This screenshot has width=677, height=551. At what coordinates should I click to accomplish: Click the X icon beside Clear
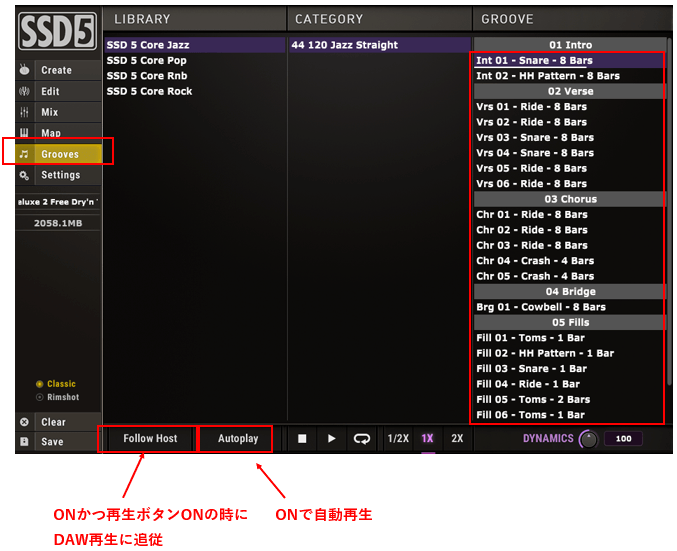pyautogui.click(x=25, y=422)
